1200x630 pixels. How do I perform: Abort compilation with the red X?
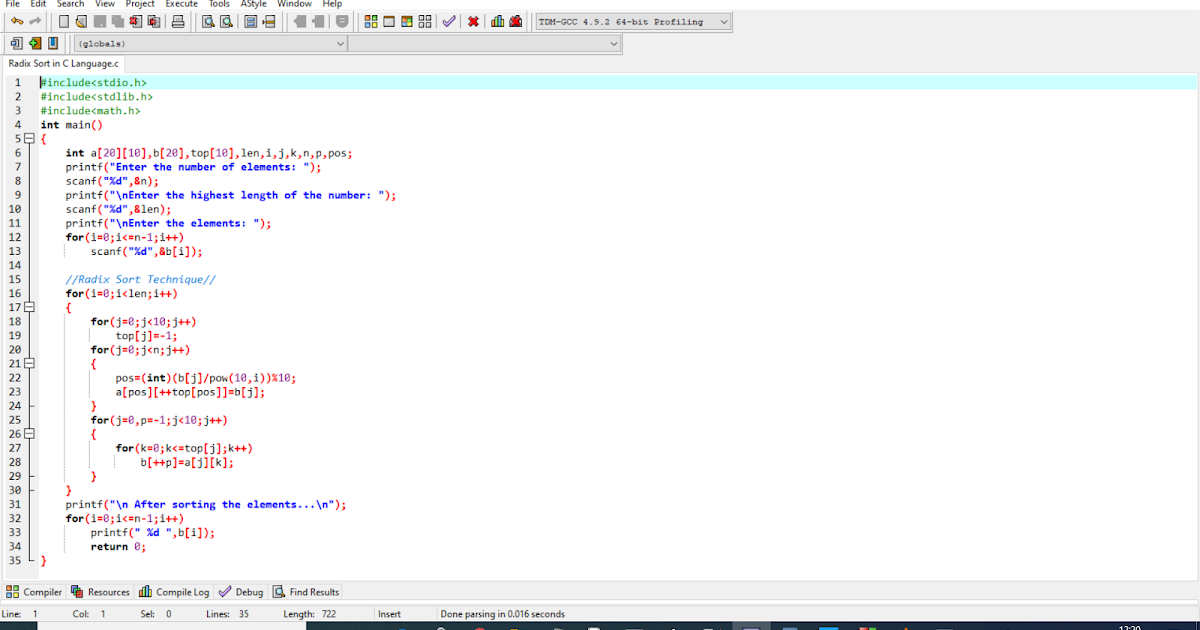[473, 21]
